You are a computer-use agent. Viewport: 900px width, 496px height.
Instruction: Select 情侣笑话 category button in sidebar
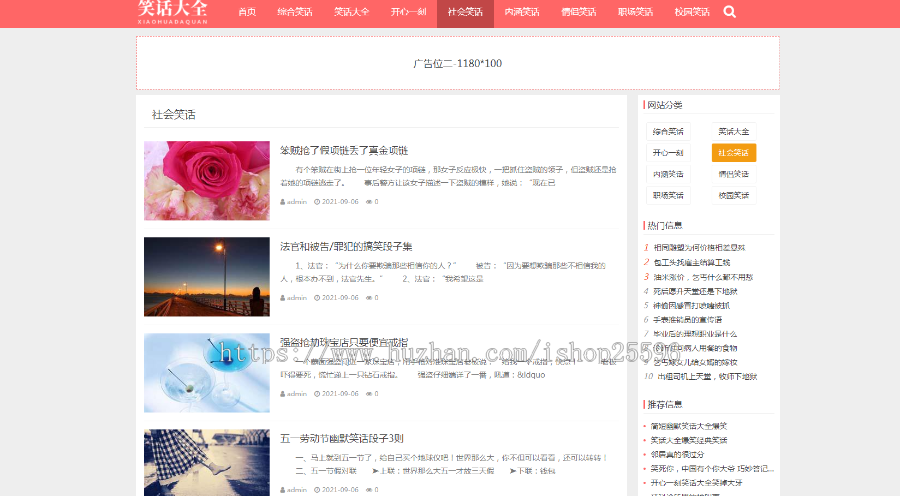[734, 174]
